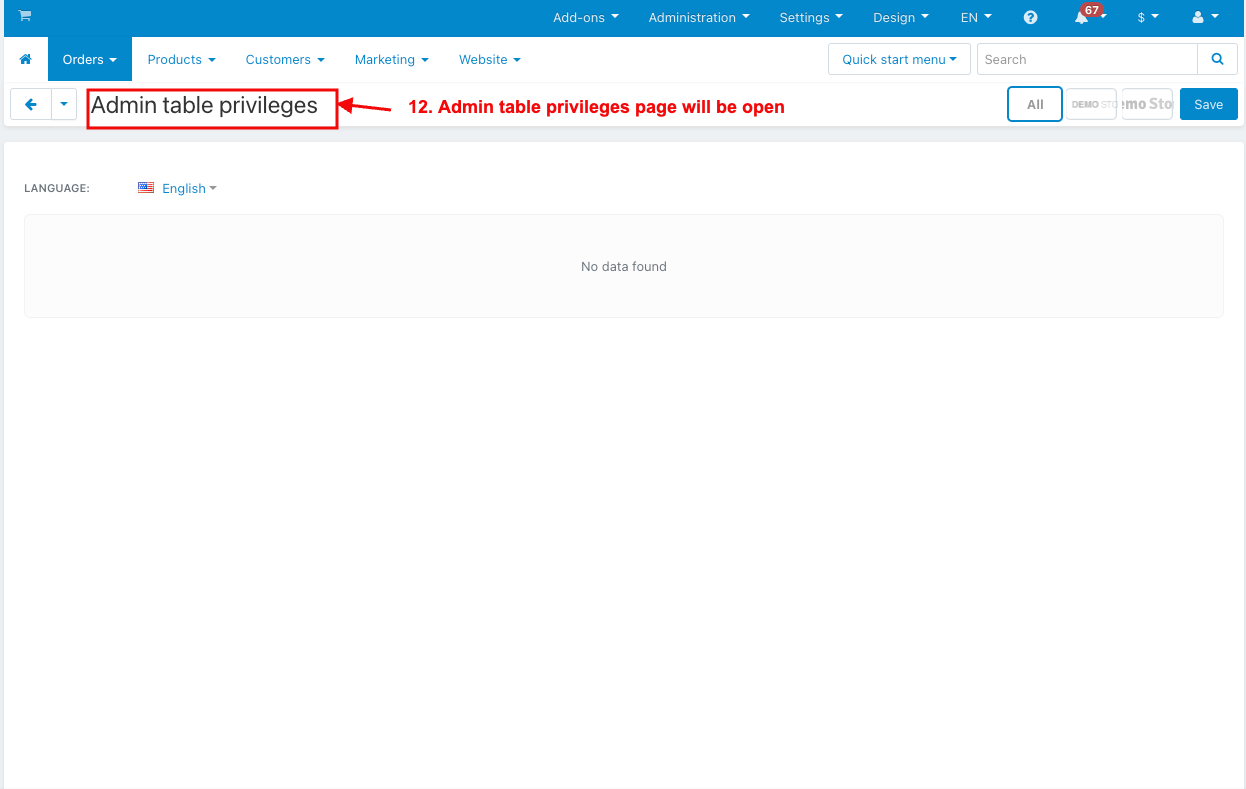
Task: Click the 'Admin table privileges' page title
Action: click(x=204, y=105)
